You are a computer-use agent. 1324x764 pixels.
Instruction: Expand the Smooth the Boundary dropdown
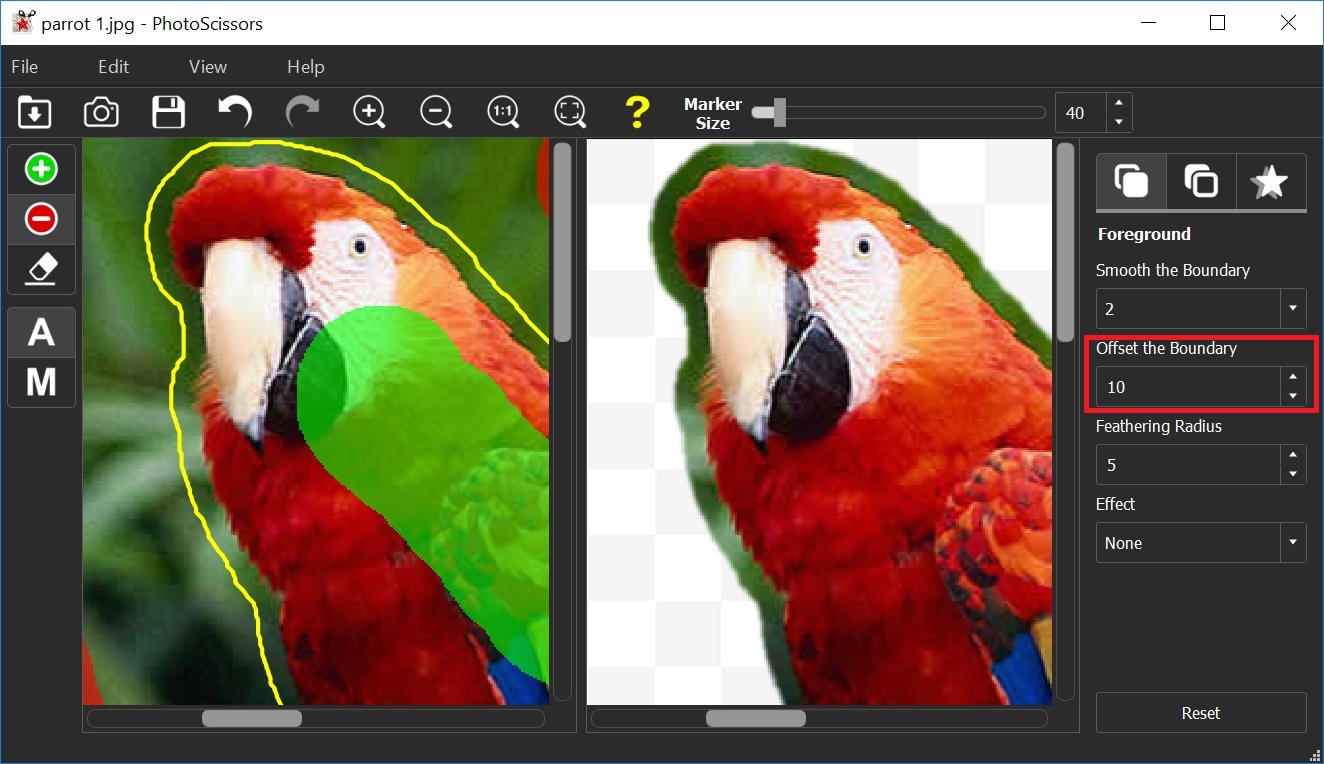1293,309
